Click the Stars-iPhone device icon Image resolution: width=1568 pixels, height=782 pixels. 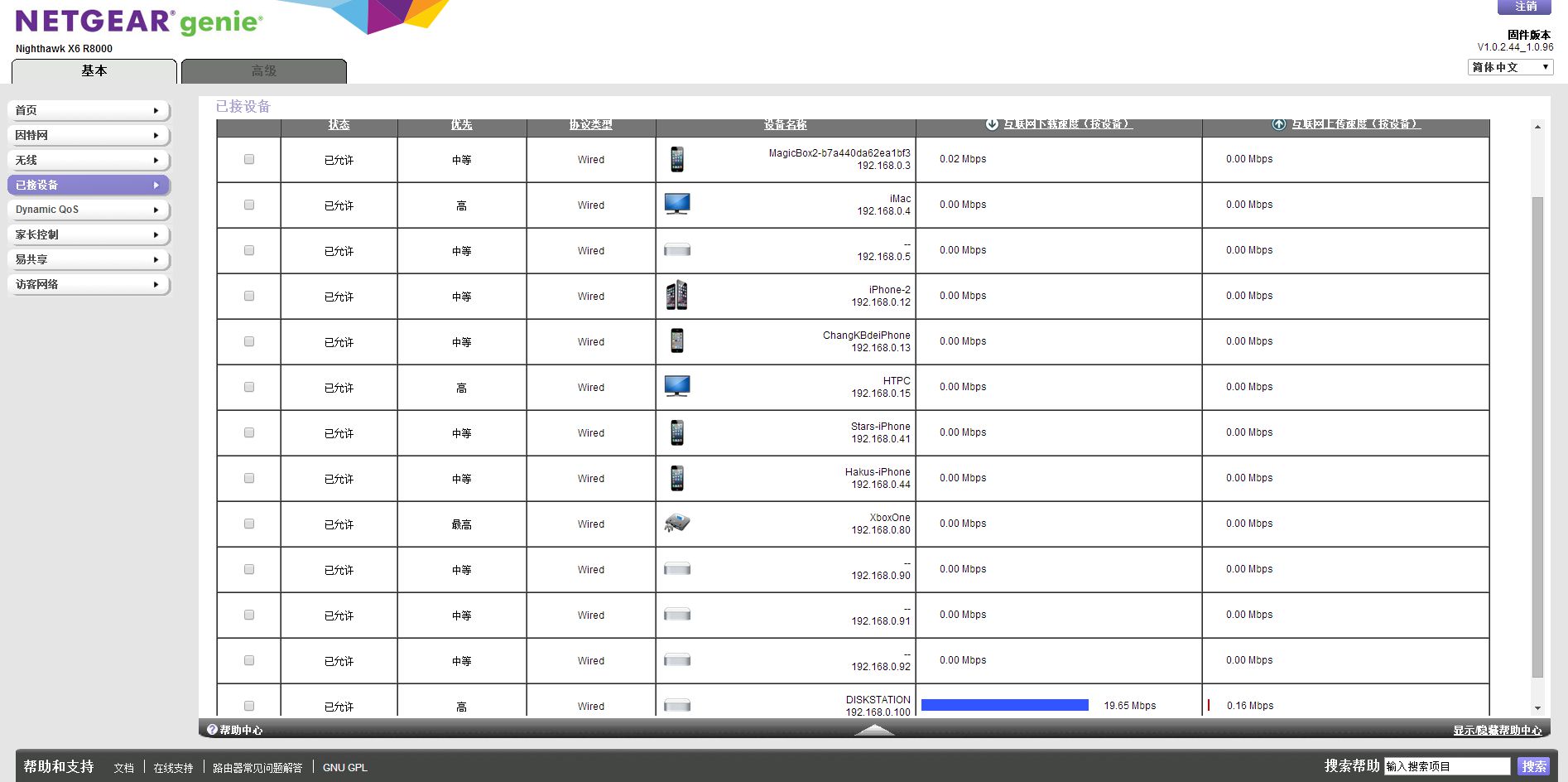pyautogui.click(x=677, y=432)
